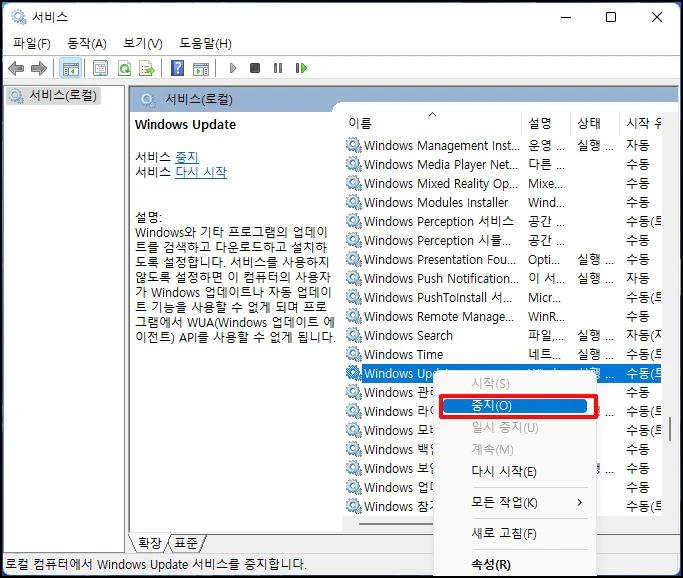Image resolution: width=683 pixels, height=578 pixels.
Task: Click the gear icon of Windows PushToInstall row
Action: tap(354, 297)
